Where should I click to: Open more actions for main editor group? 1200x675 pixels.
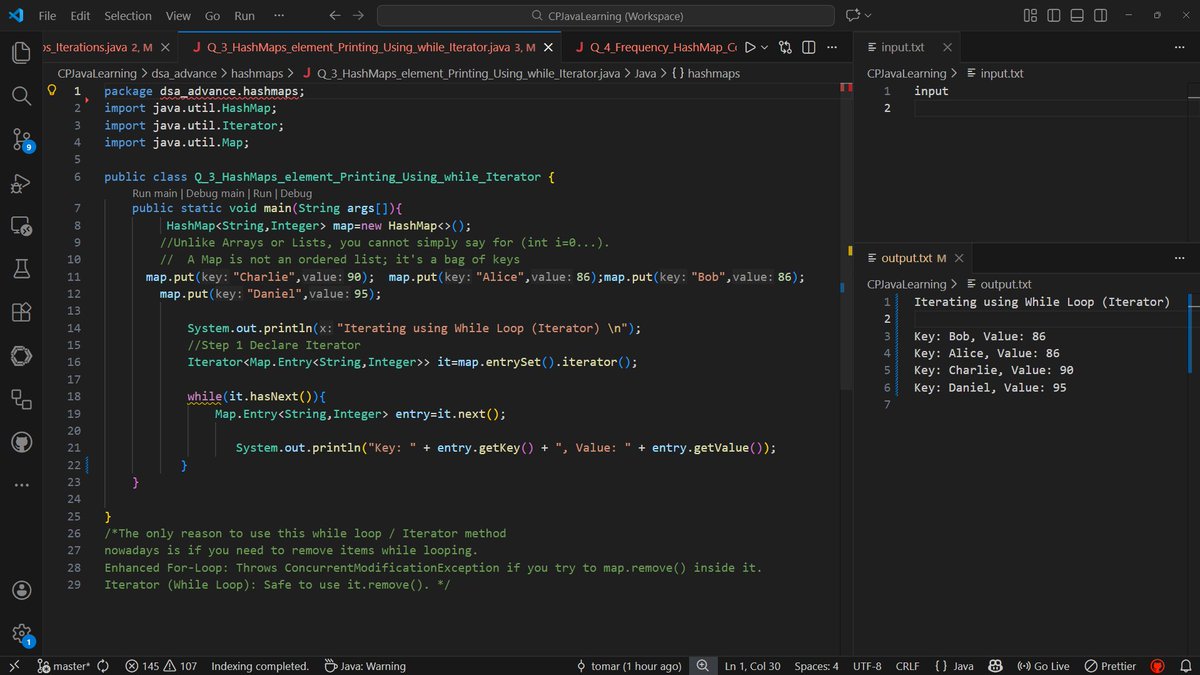click(831, 47)
